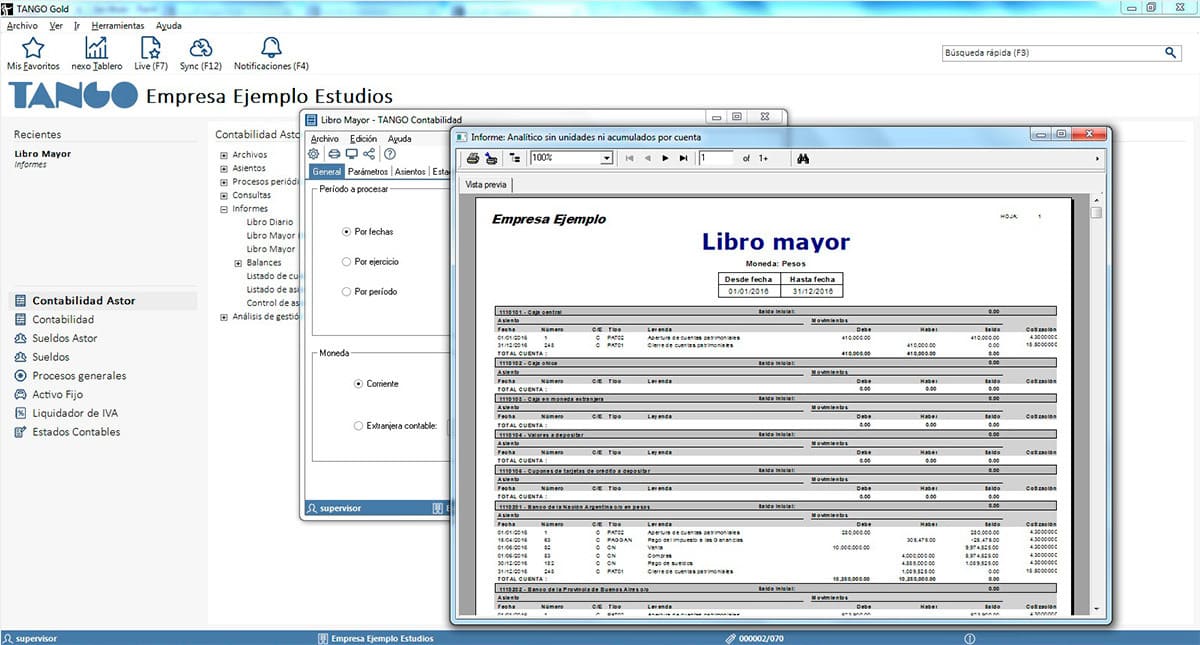Open Herramientas menu
The height and width of the screenshot is (645, 1200).
click(x=117, y=25)
